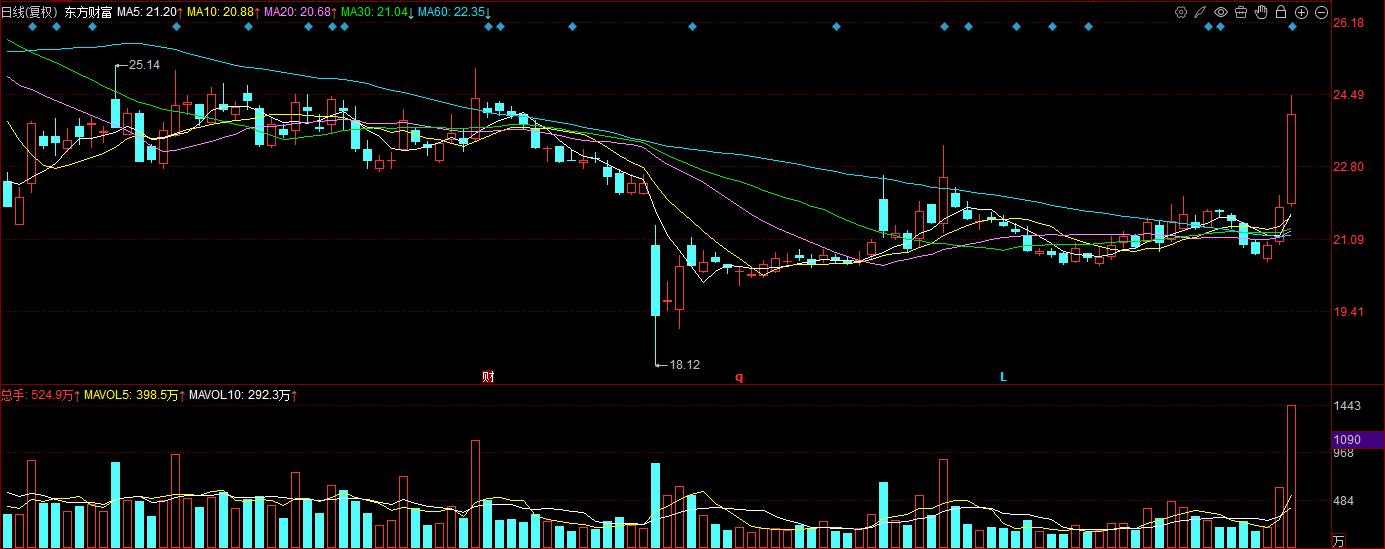
Task: Select the latest large red candlestick
Action: coord(1292,158)
